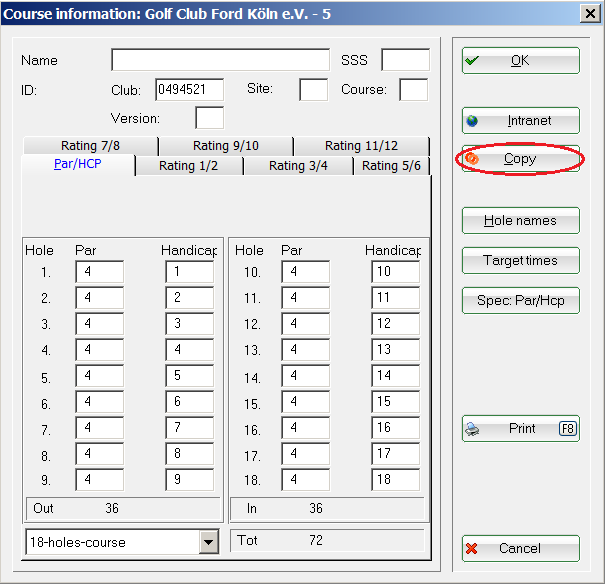Click the In total value 36

(316, 508)
